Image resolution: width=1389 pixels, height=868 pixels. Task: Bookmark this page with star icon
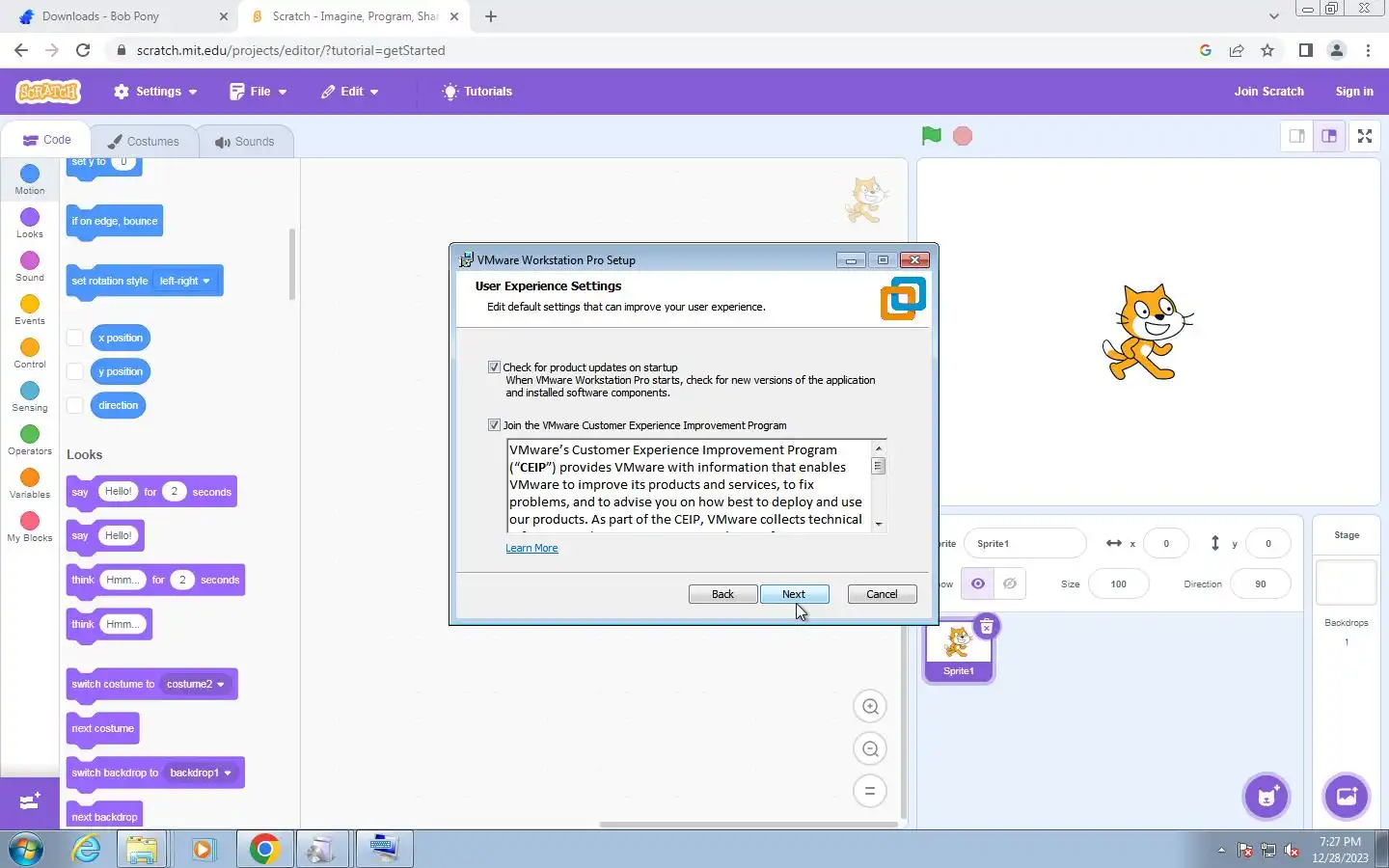(x=1267, y=50)
